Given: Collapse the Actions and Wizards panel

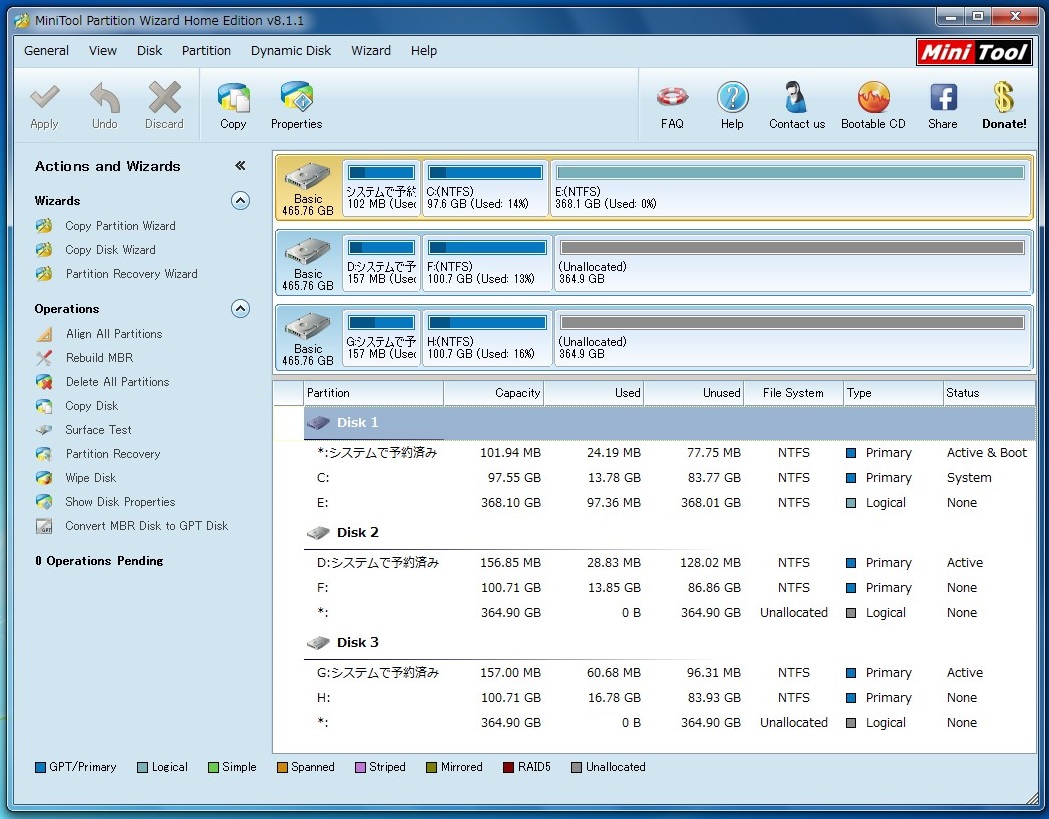Looking at the screenshot, I should point(240,166).
